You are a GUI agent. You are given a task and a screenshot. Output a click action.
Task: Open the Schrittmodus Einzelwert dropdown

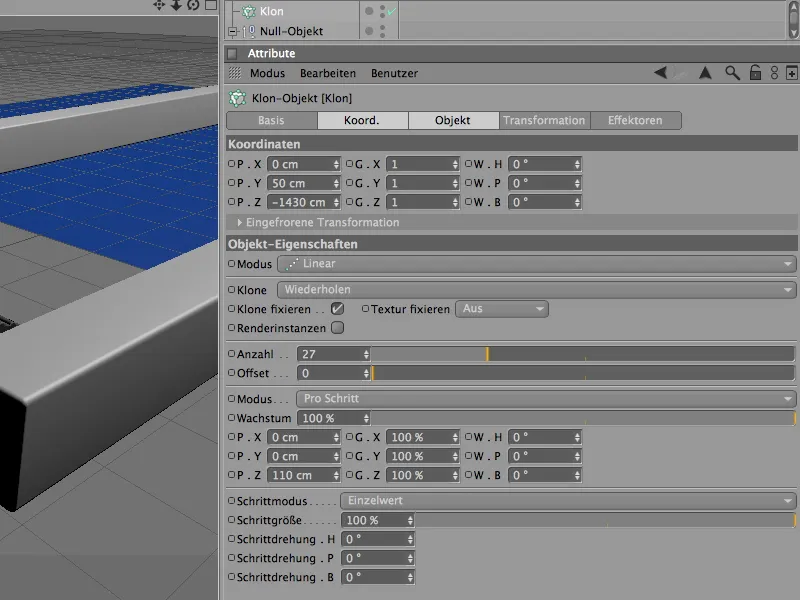point(566,501)
